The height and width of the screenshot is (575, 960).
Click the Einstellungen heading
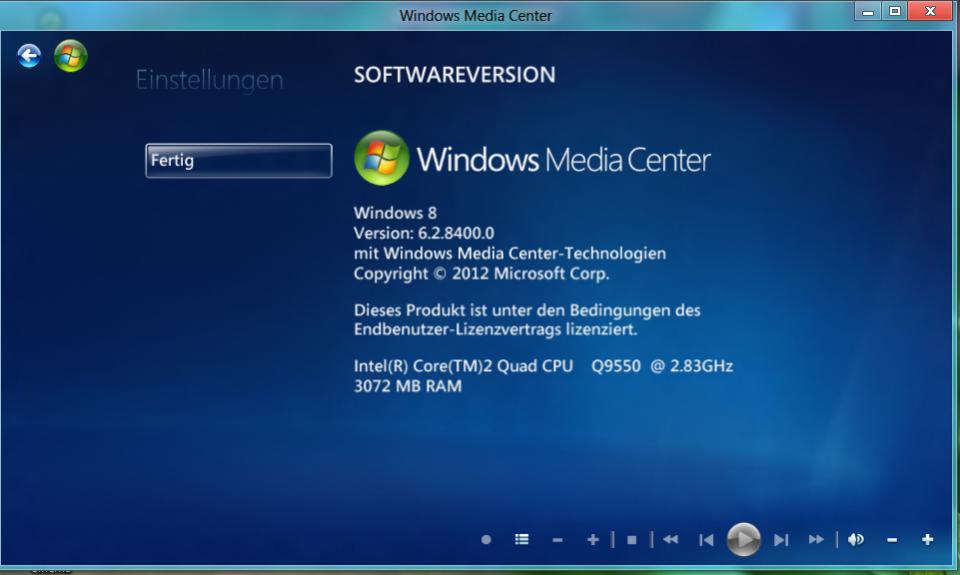click(209, 80)
